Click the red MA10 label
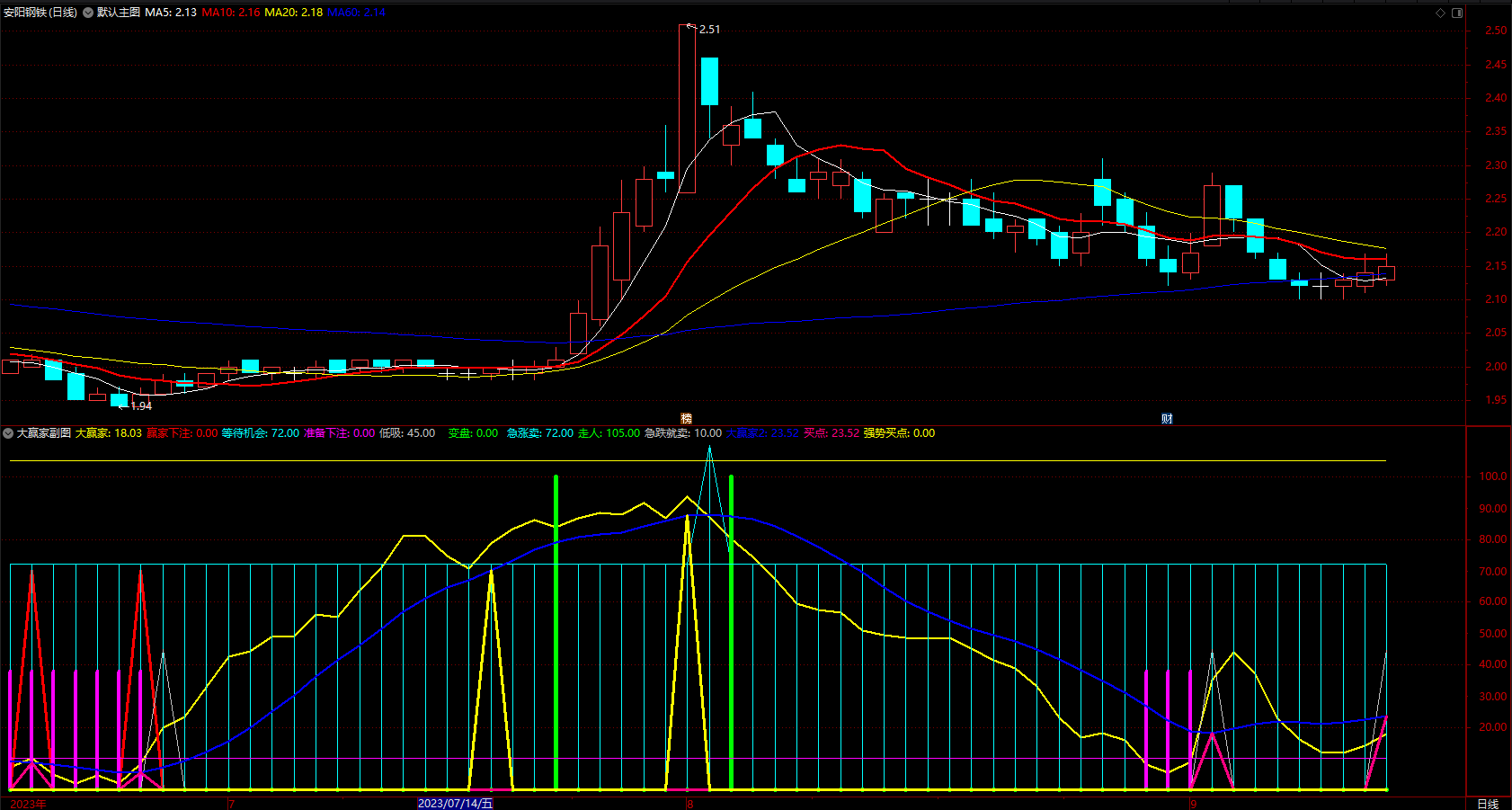 231,13
